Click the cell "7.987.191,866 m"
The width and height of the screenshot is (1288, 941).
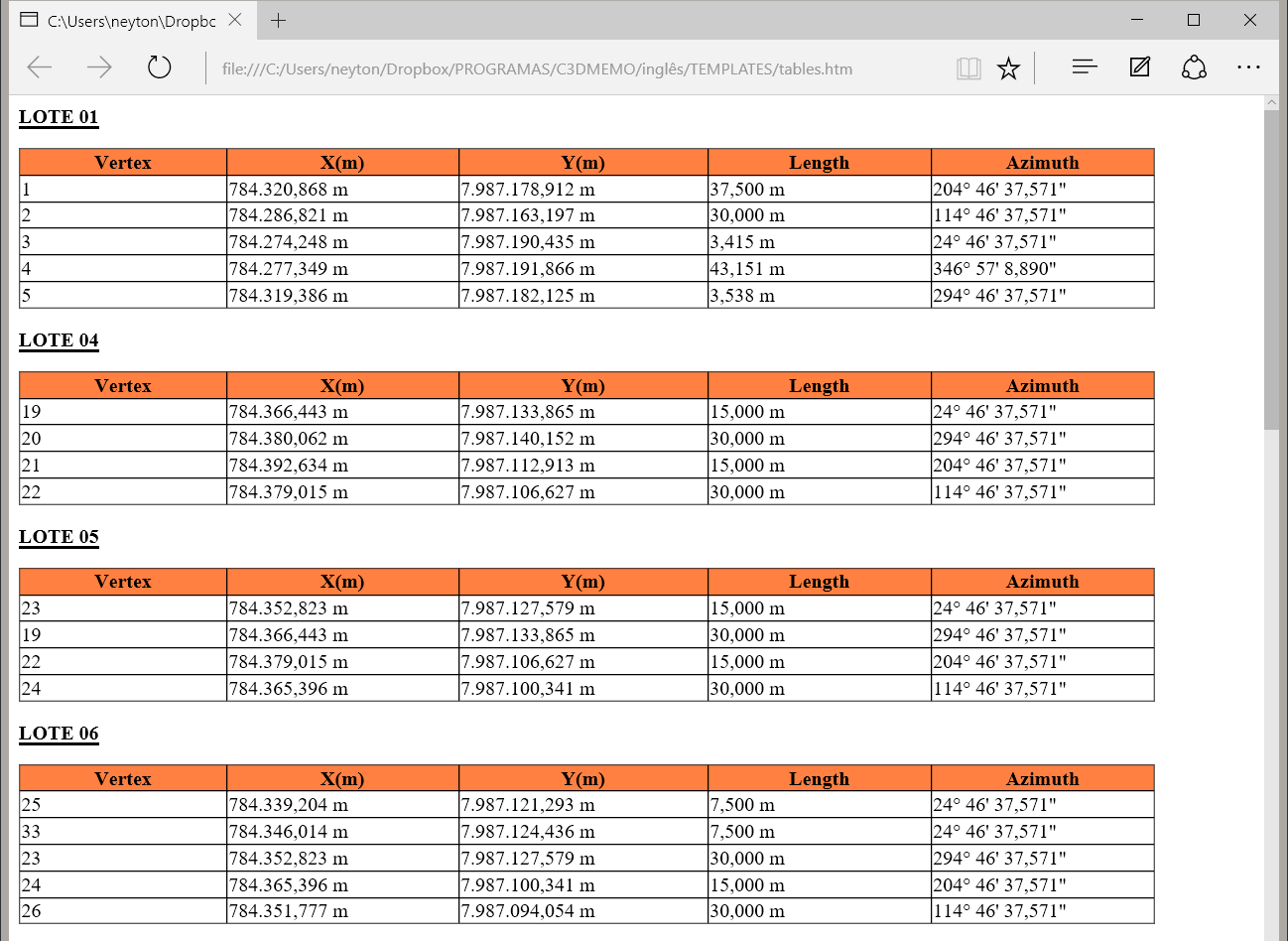coord(583,269)
